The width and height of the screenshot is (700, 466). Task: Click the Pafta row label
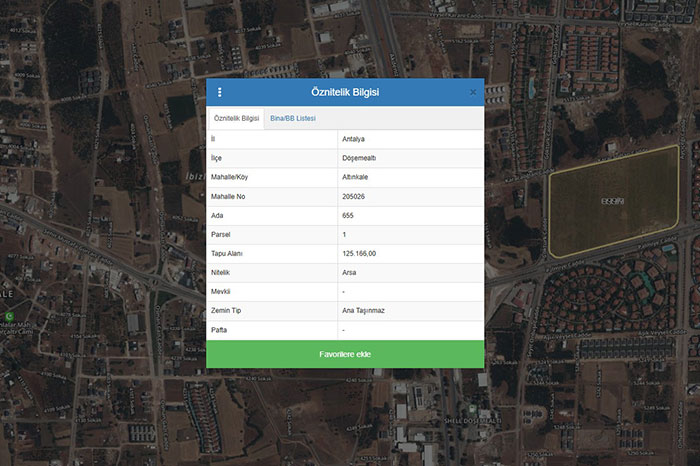tap(219, 329)
